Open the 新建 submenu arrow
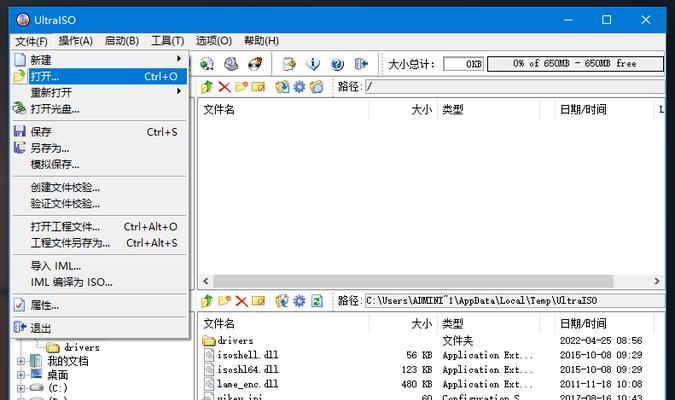The image size is (675, 400). tap(178, 59)
